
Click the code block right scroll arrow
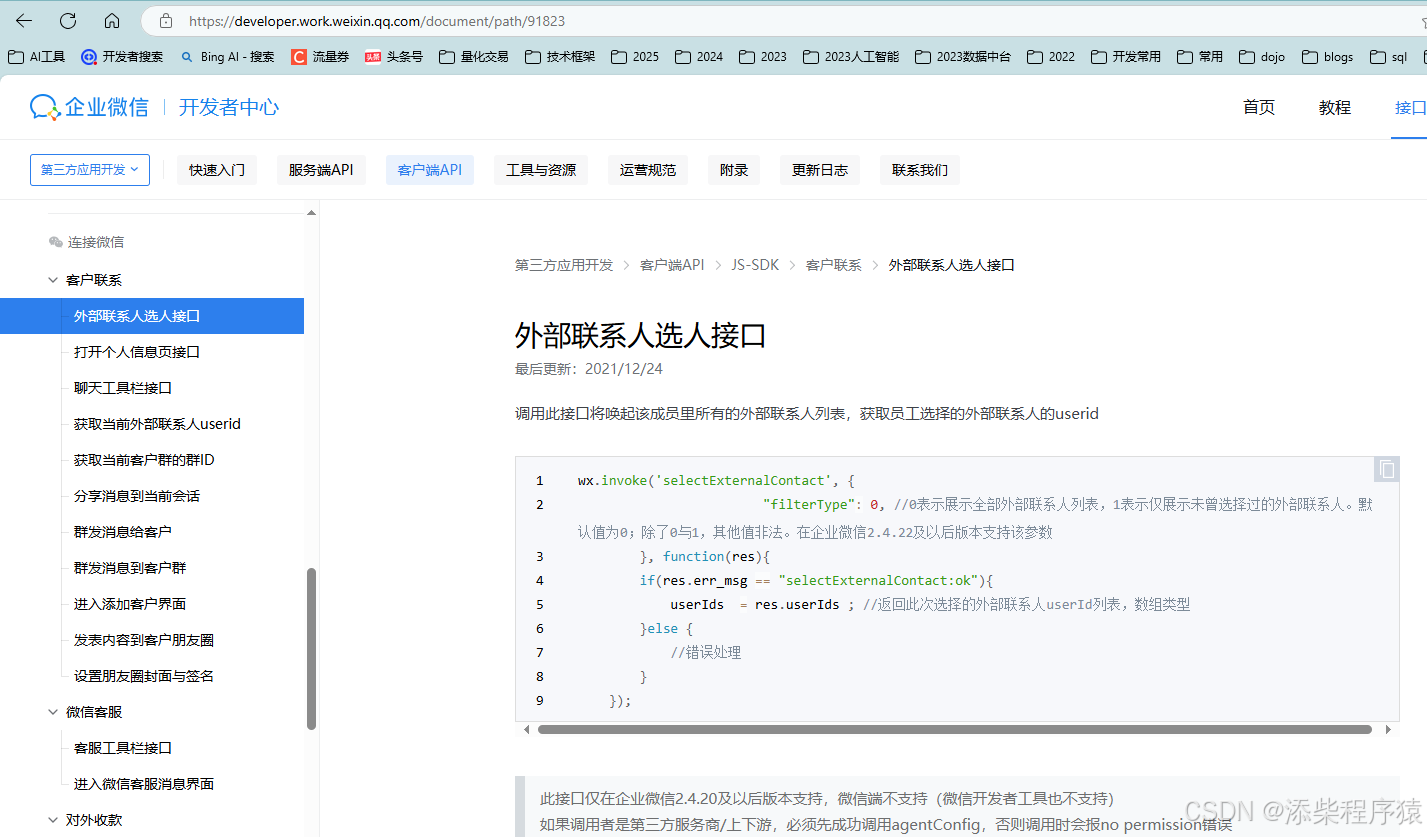[1388, 730]
